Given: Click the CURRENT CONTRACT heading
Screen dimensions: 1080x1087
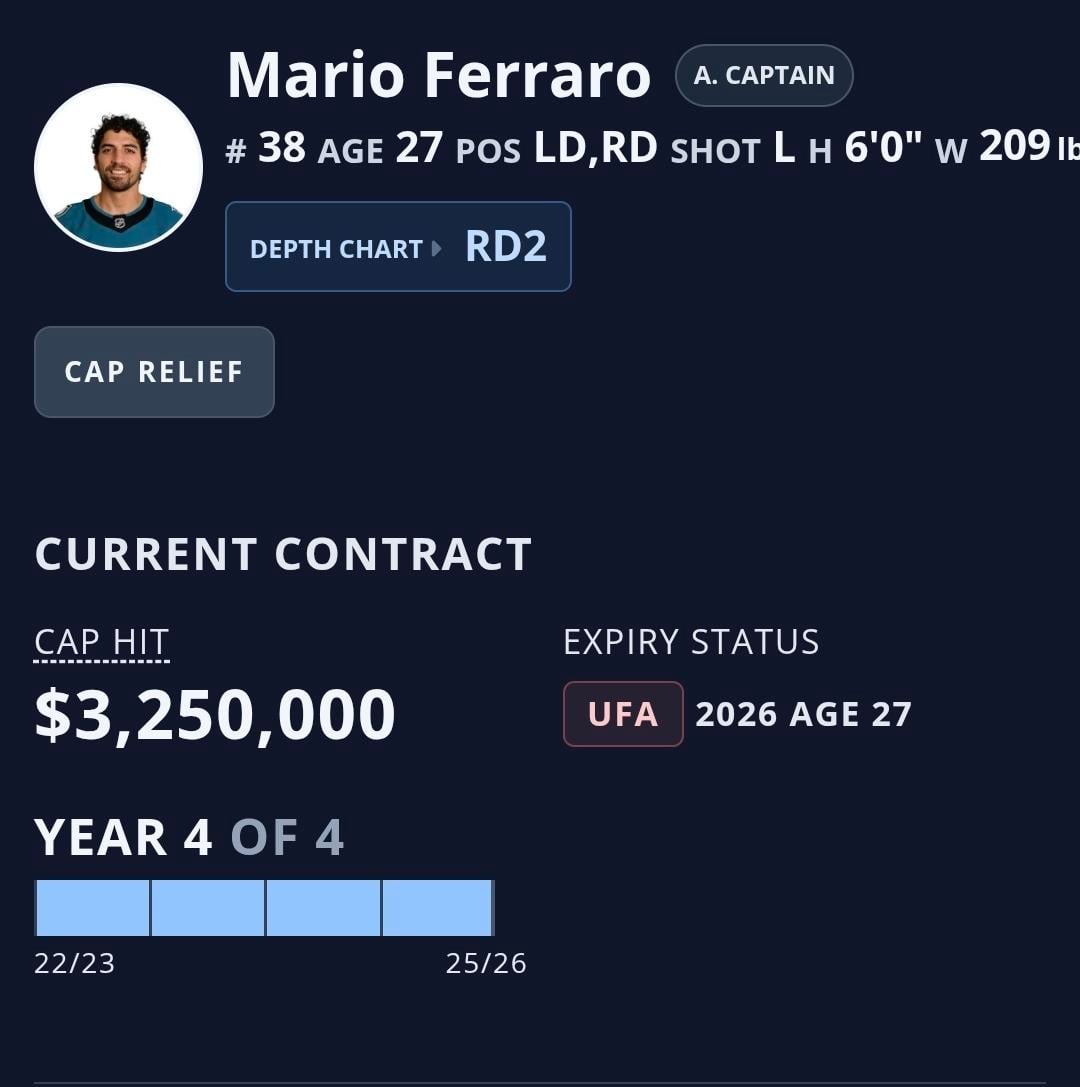Looking at the screenshot, I should coord(283,555).
